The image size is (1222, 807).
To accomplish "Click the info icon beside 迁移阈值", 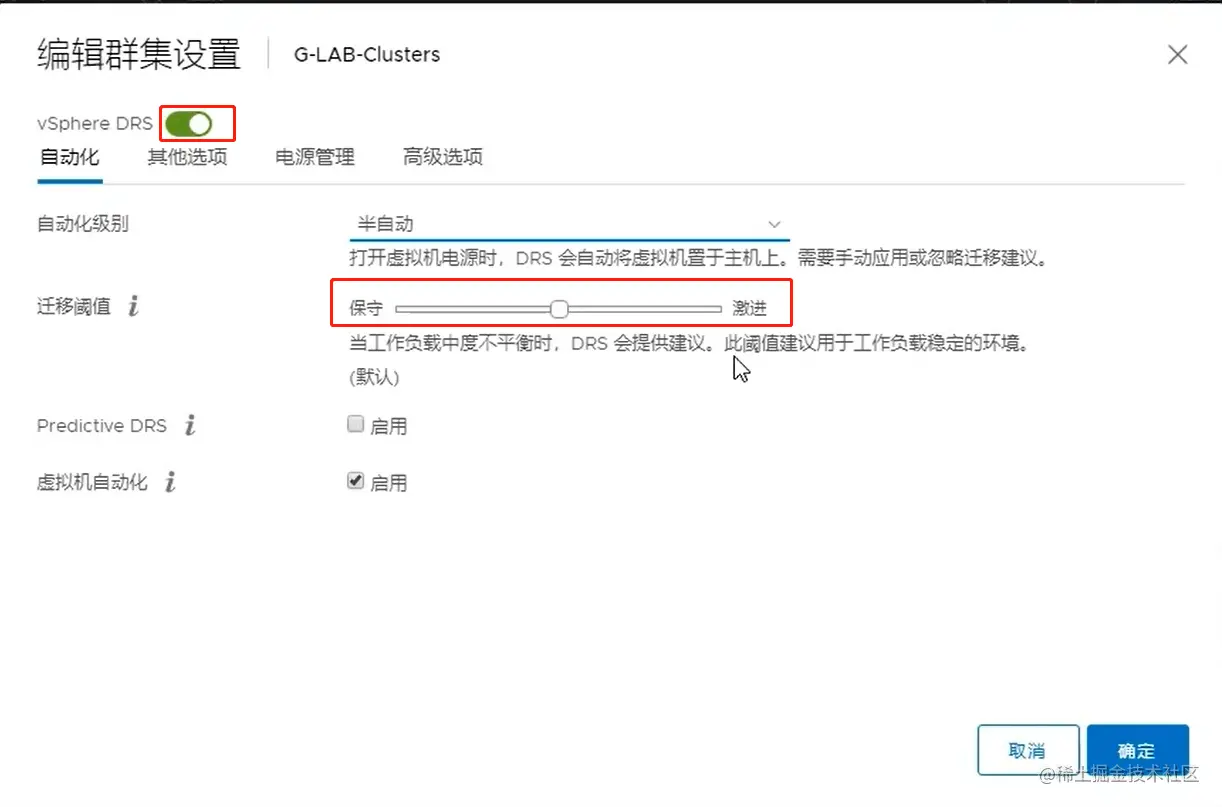I will point(134,306).
